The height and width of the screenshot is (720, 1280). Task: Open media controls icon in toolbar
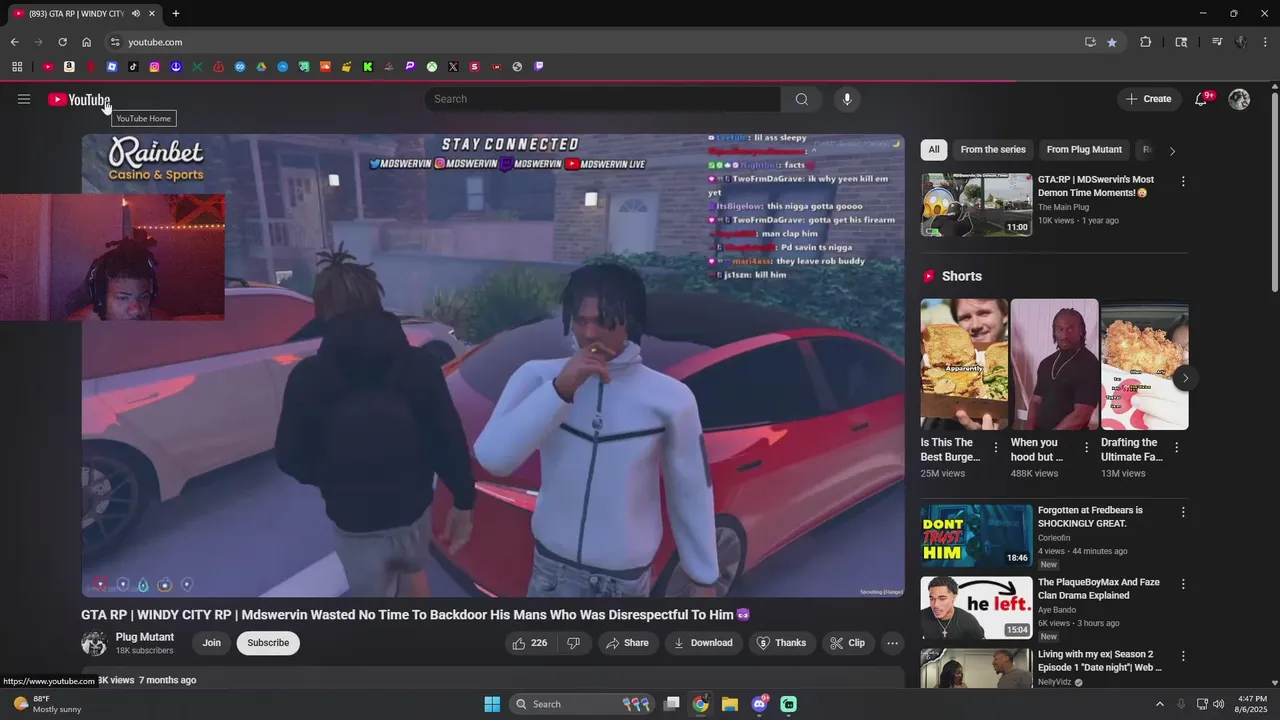pos(1217,42)
